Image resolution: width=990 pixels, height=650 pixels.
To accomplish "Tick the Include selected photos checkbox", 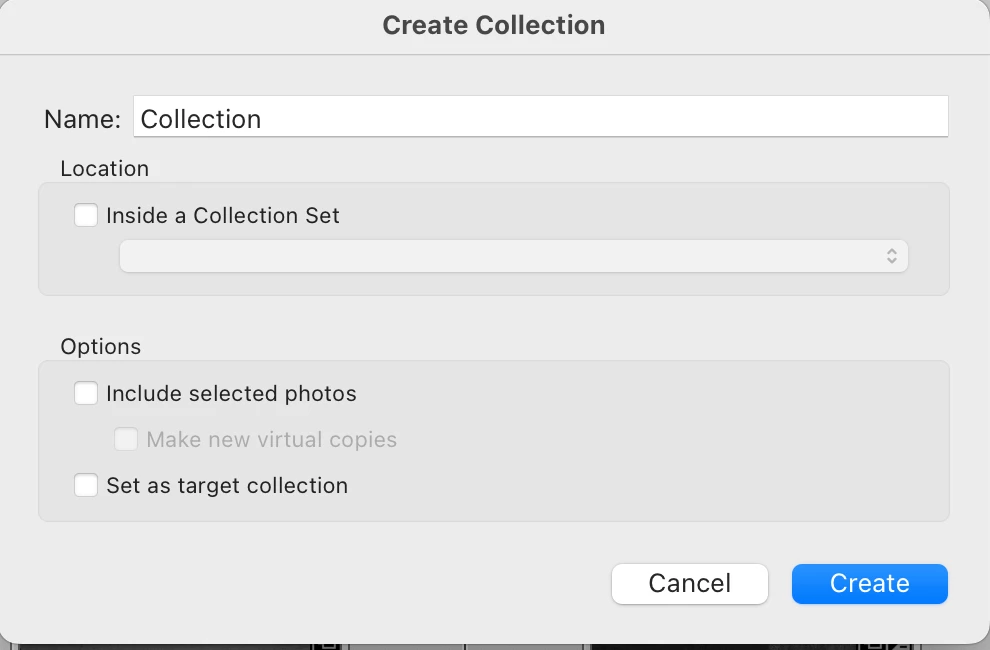I will 86,393.
